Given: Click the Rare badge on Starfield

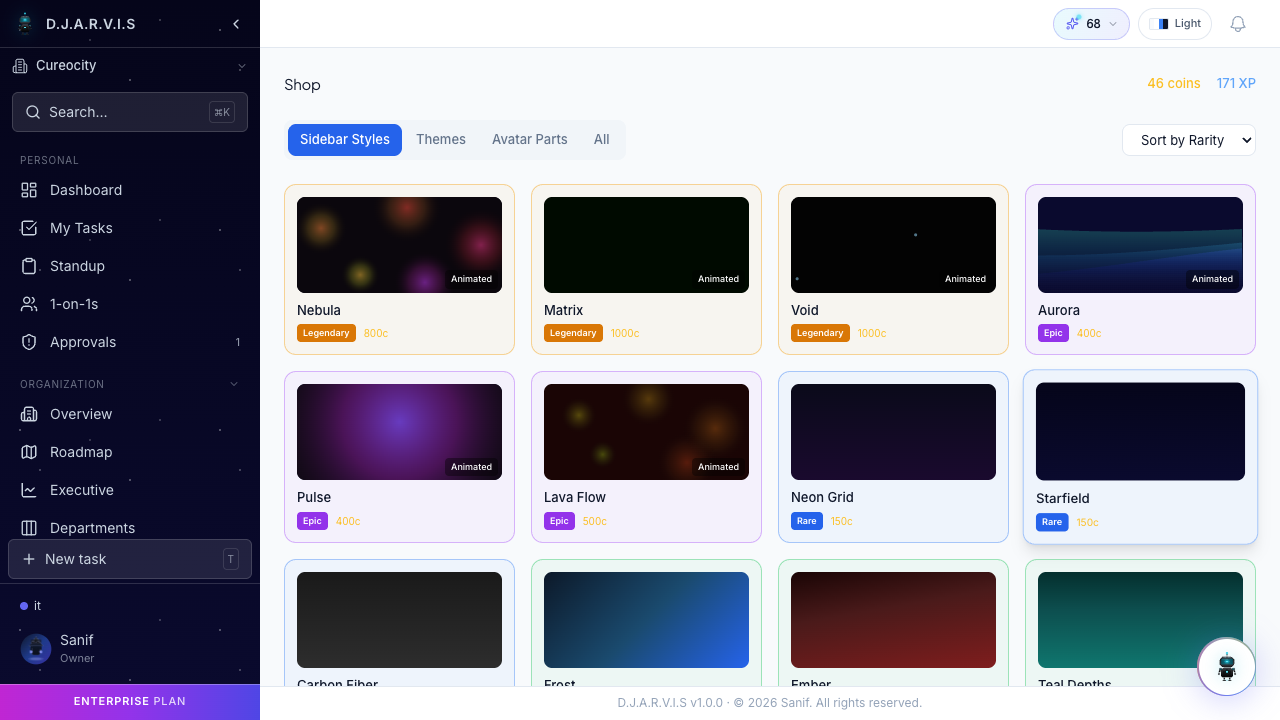Looking at the screenshot, I should [1052, 522].
